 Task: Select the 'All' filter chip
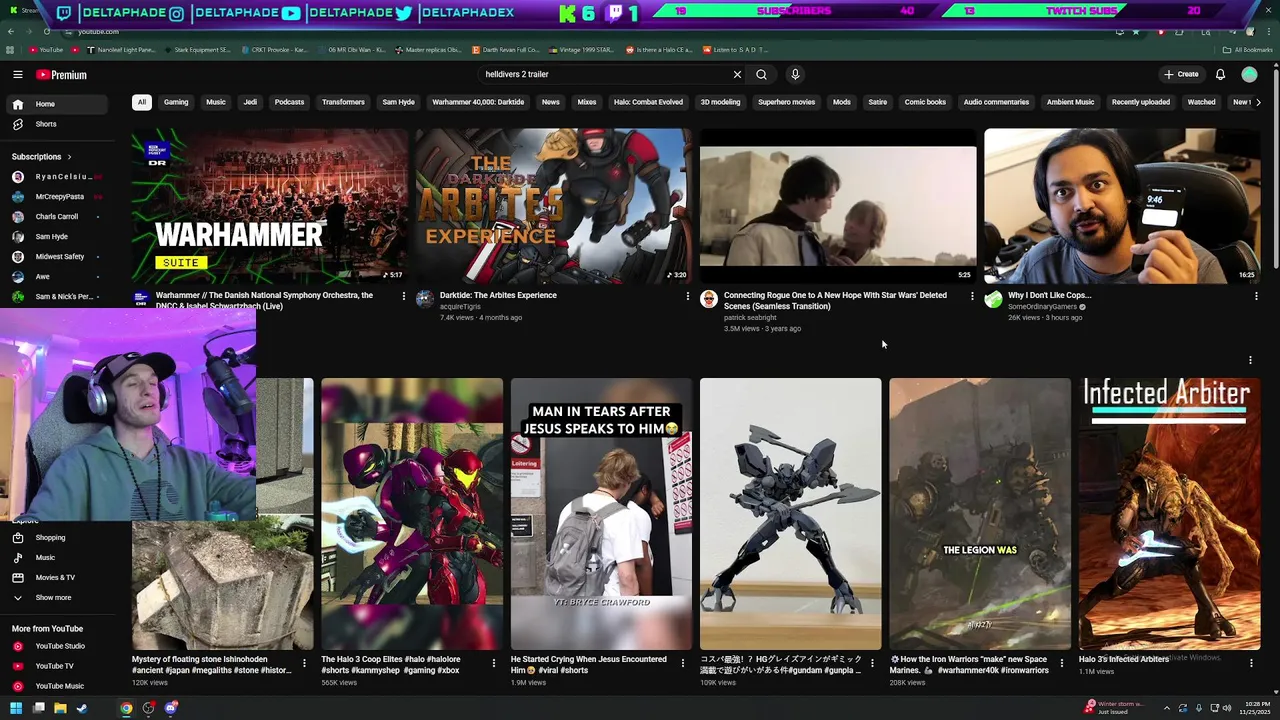tap(142, 102)
